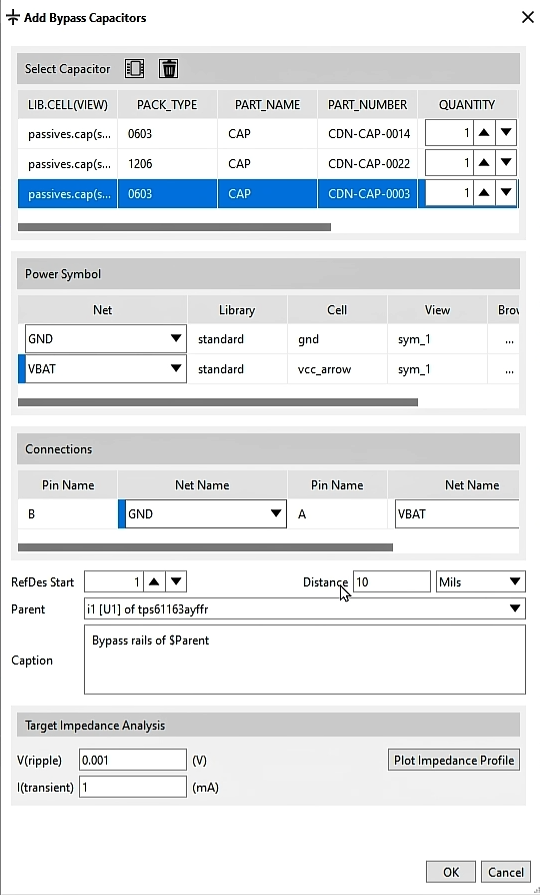Image resolution: width=540 pixels, height=895 pixels.
Task: Click the capacitor table horizontal scrollbar
Action: [174, 227]
